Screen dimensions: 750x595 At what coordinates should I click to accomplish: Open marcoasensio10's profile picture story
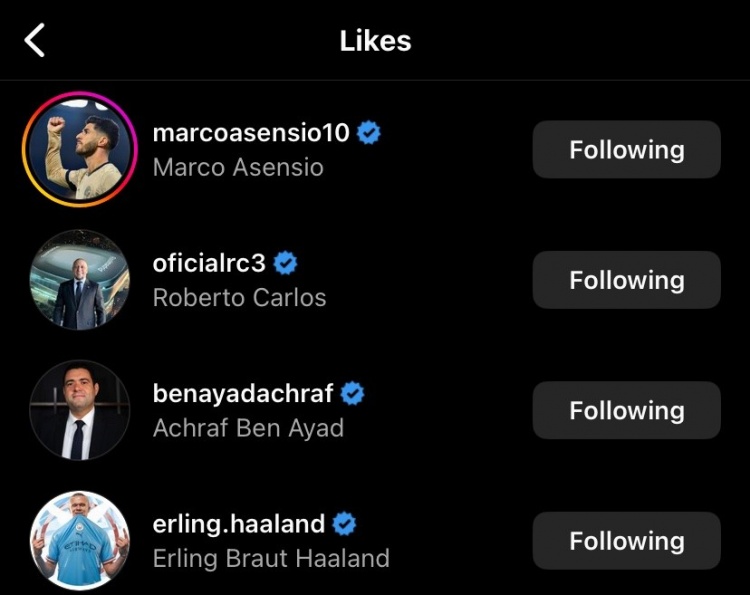coord(79,149)
